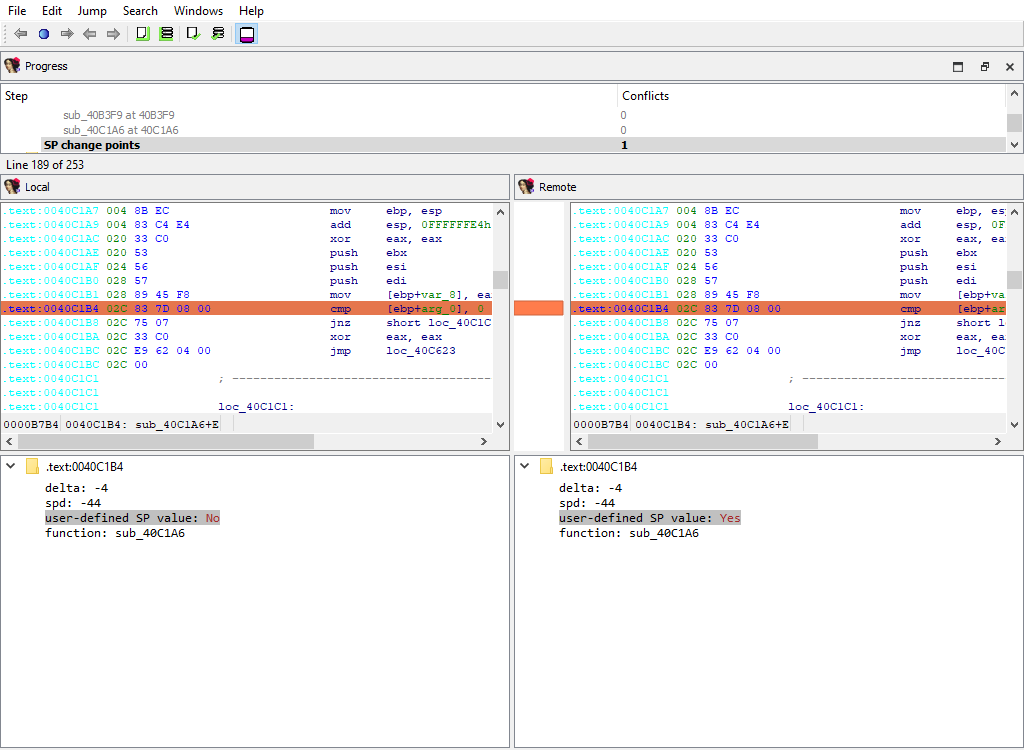Click the orange conflict marker between panes
This screenshot has height=750, width=1024.
pyautogui.click(x=539, y=309)
